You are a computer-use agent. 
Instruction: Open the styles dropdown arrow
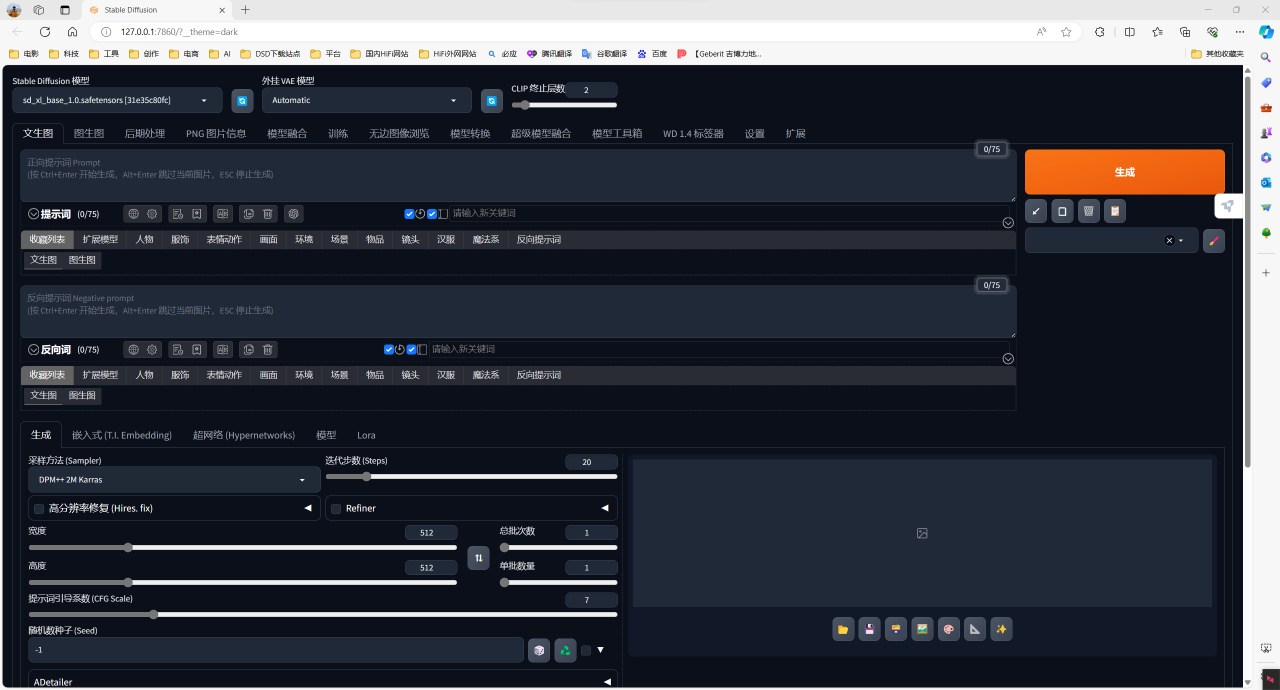(x=1181, y=241)
